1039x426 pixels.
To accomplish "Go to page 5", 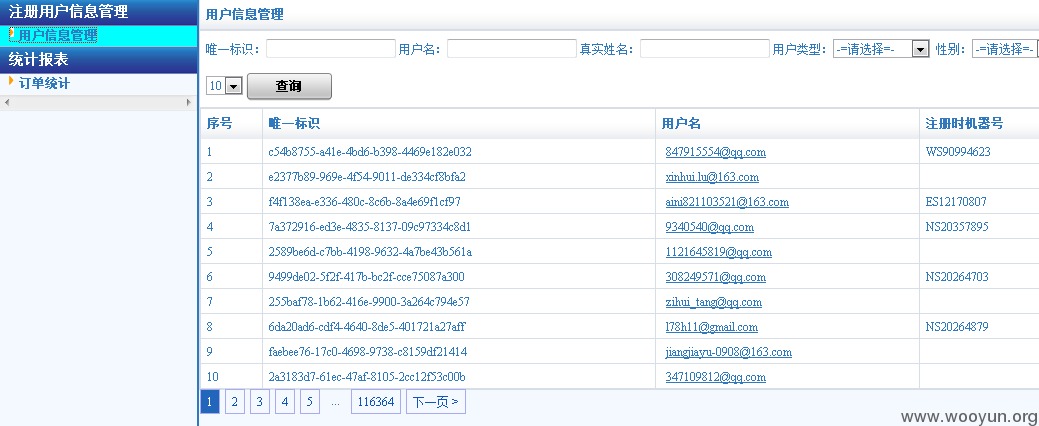I will coord(309,401).
